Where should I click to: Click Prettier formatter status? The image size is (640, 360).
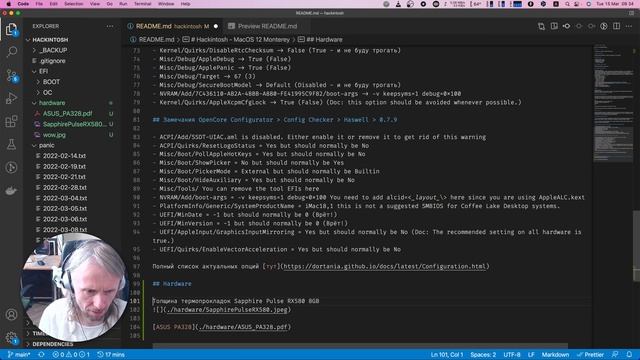pos(590,355)
